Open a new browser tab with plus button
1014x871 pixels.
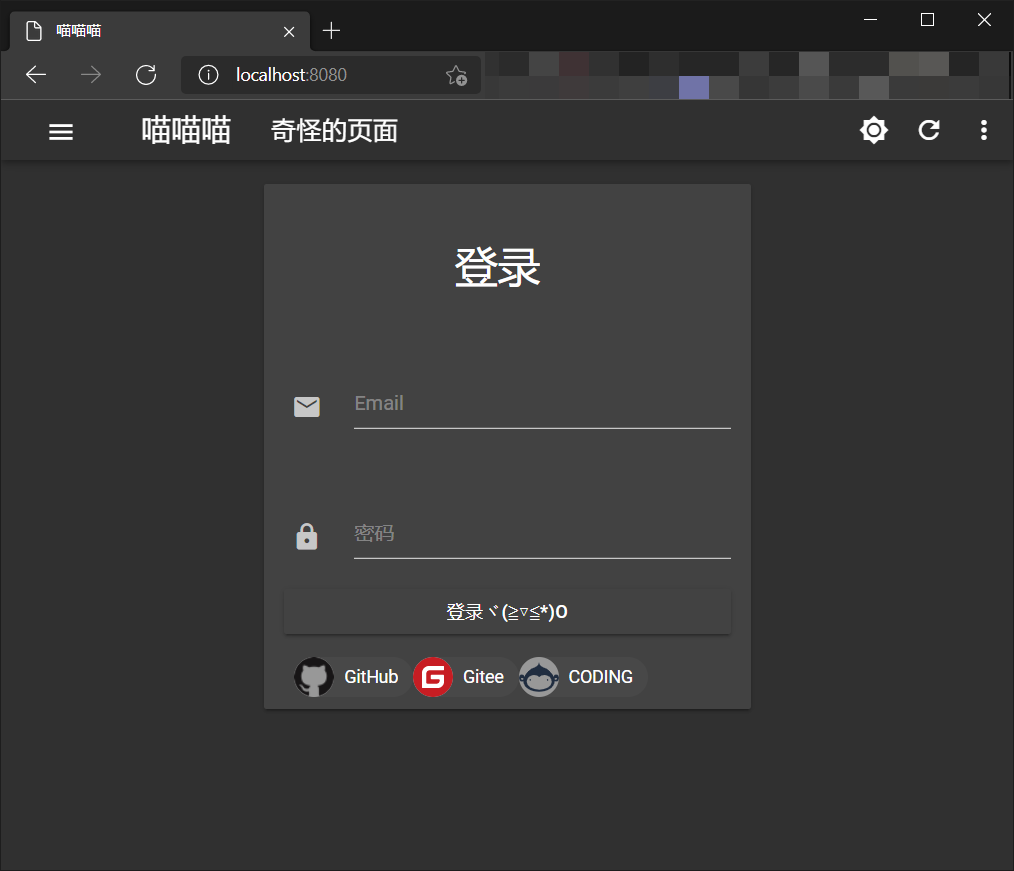coord(332,30)
